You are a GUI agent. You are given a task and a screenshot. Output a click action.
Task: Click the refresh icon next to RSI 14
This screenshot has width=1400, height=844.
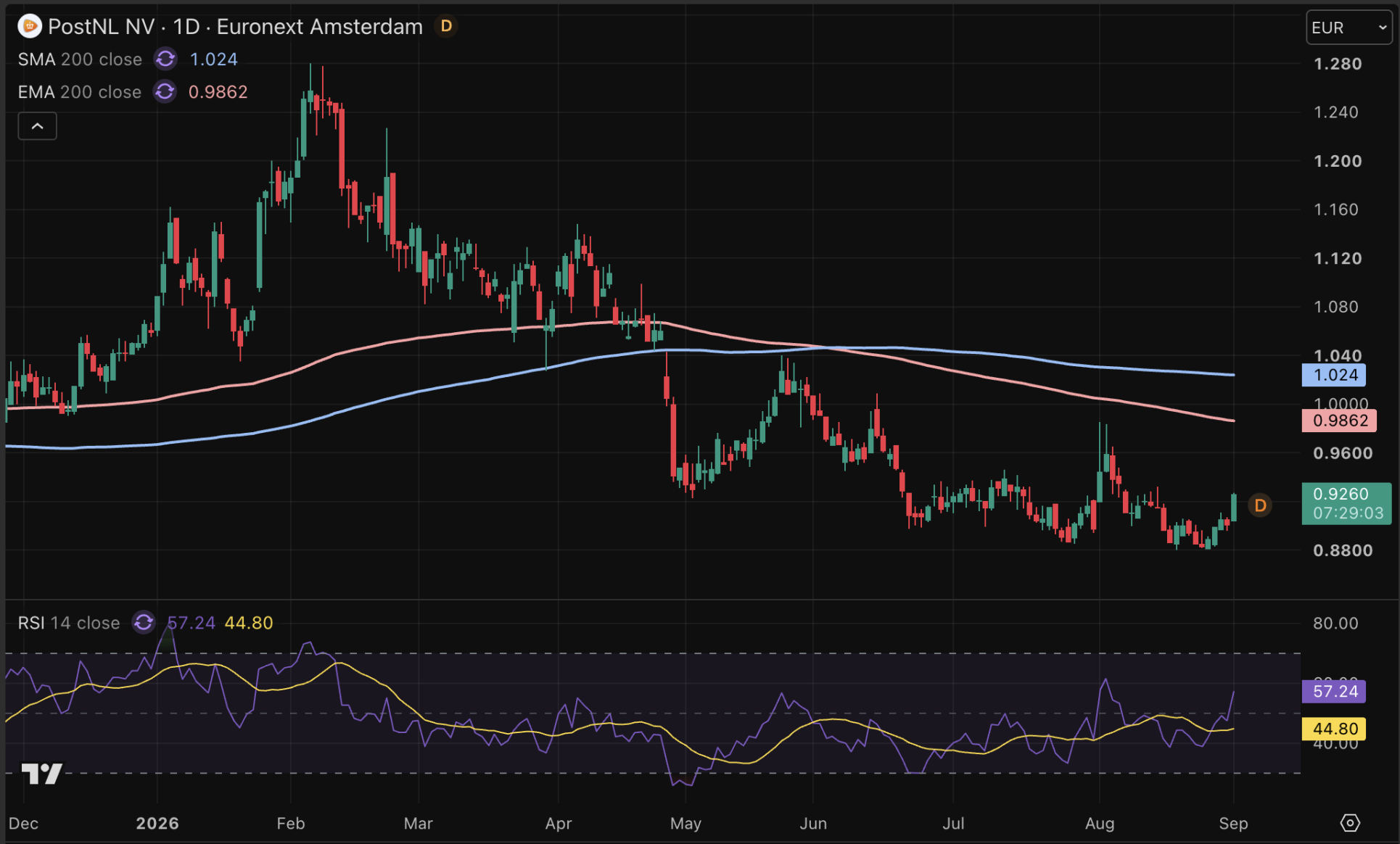pyautogui.click(x=144, y=622)
